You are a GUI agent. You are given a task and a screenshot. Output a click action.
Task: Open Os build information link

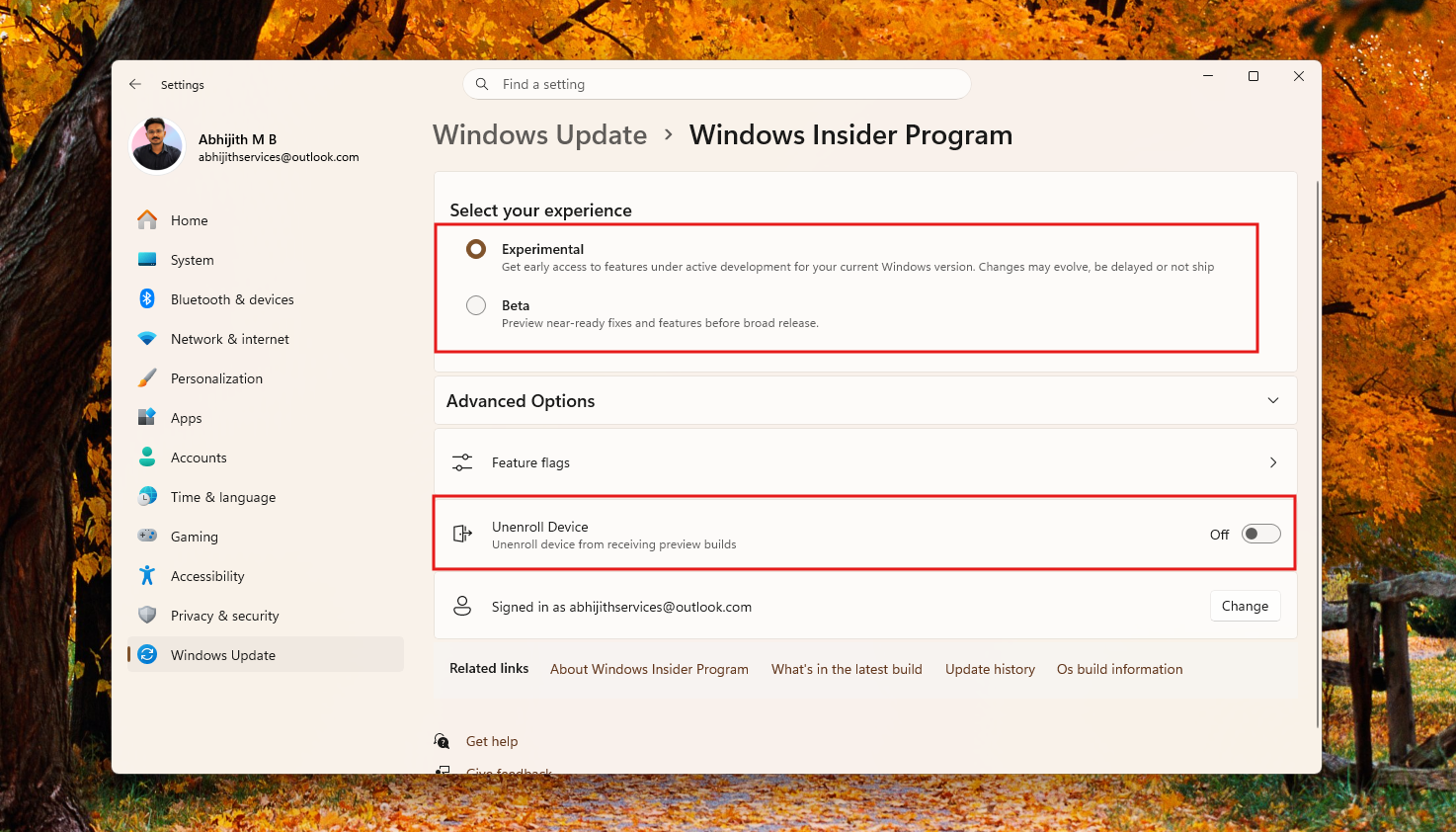[1119, 669]
